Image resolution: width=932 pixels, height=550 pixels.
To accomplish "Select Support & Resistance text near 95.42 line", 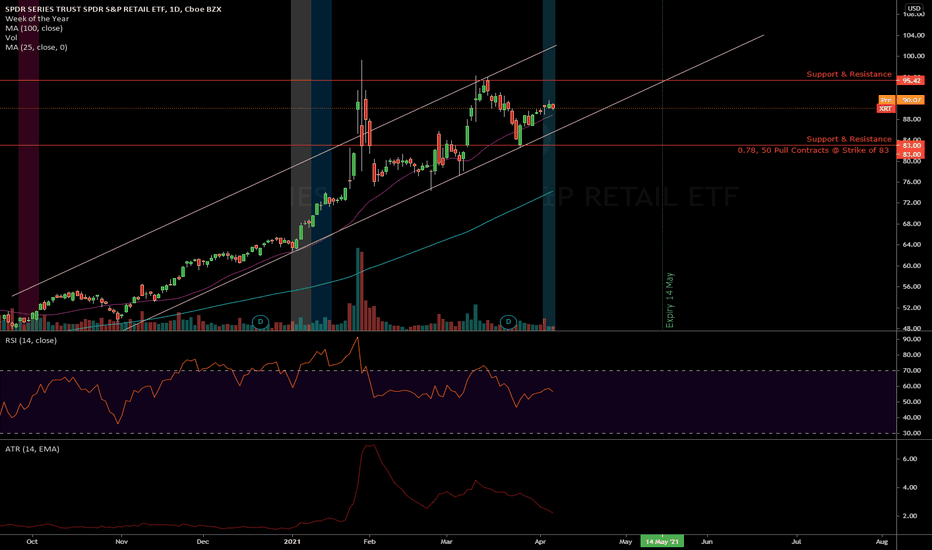I will [849, 74].
